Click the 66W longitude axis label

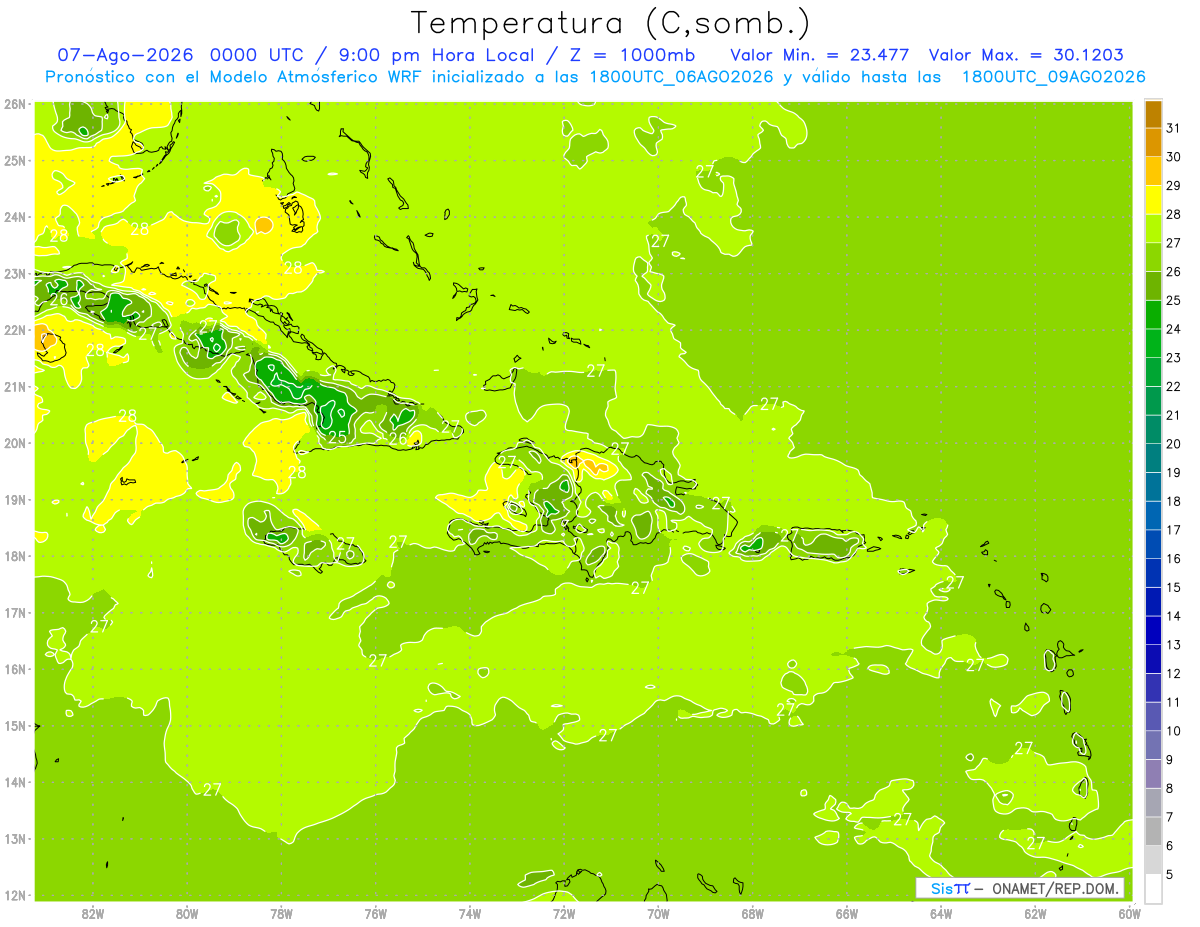[x=847, y=914]
